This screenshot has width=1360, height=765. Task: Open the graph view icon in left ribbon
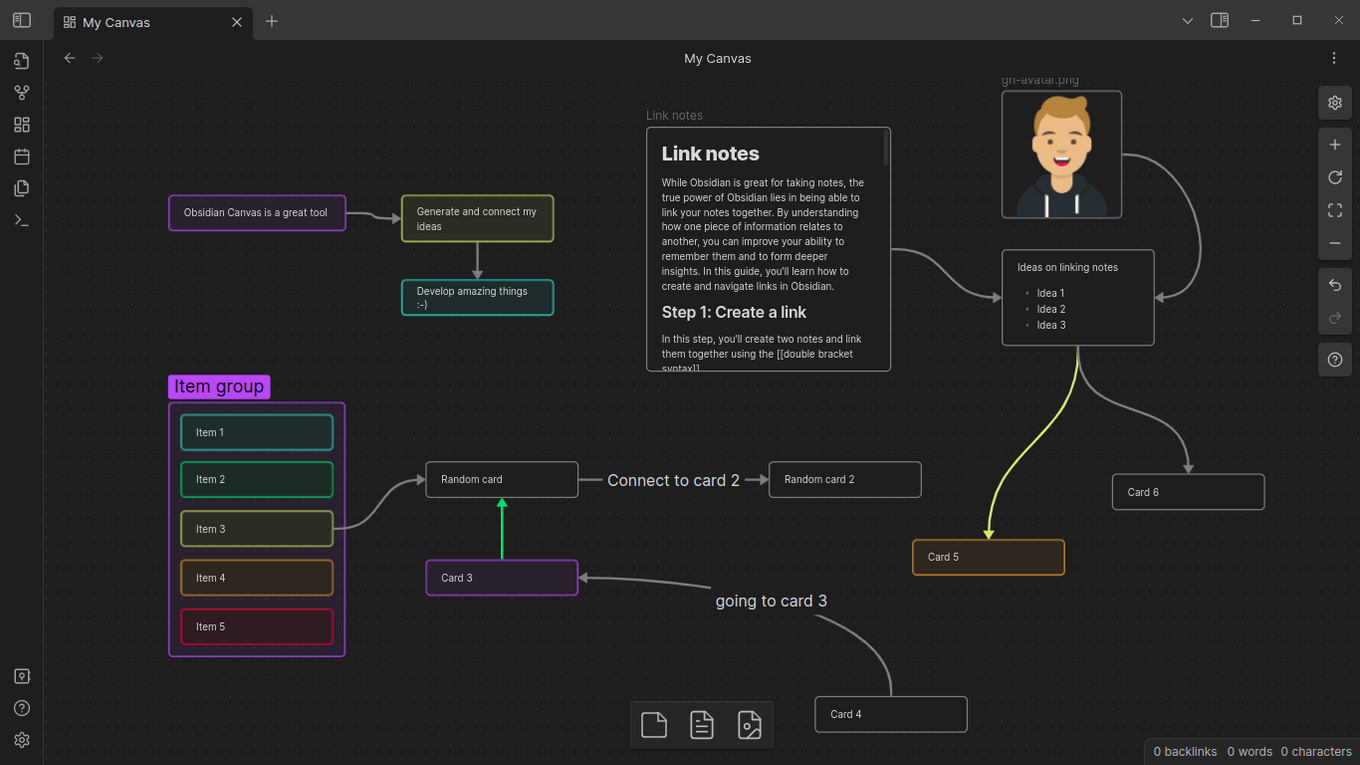pyautogui.click(x=21, y=92)
